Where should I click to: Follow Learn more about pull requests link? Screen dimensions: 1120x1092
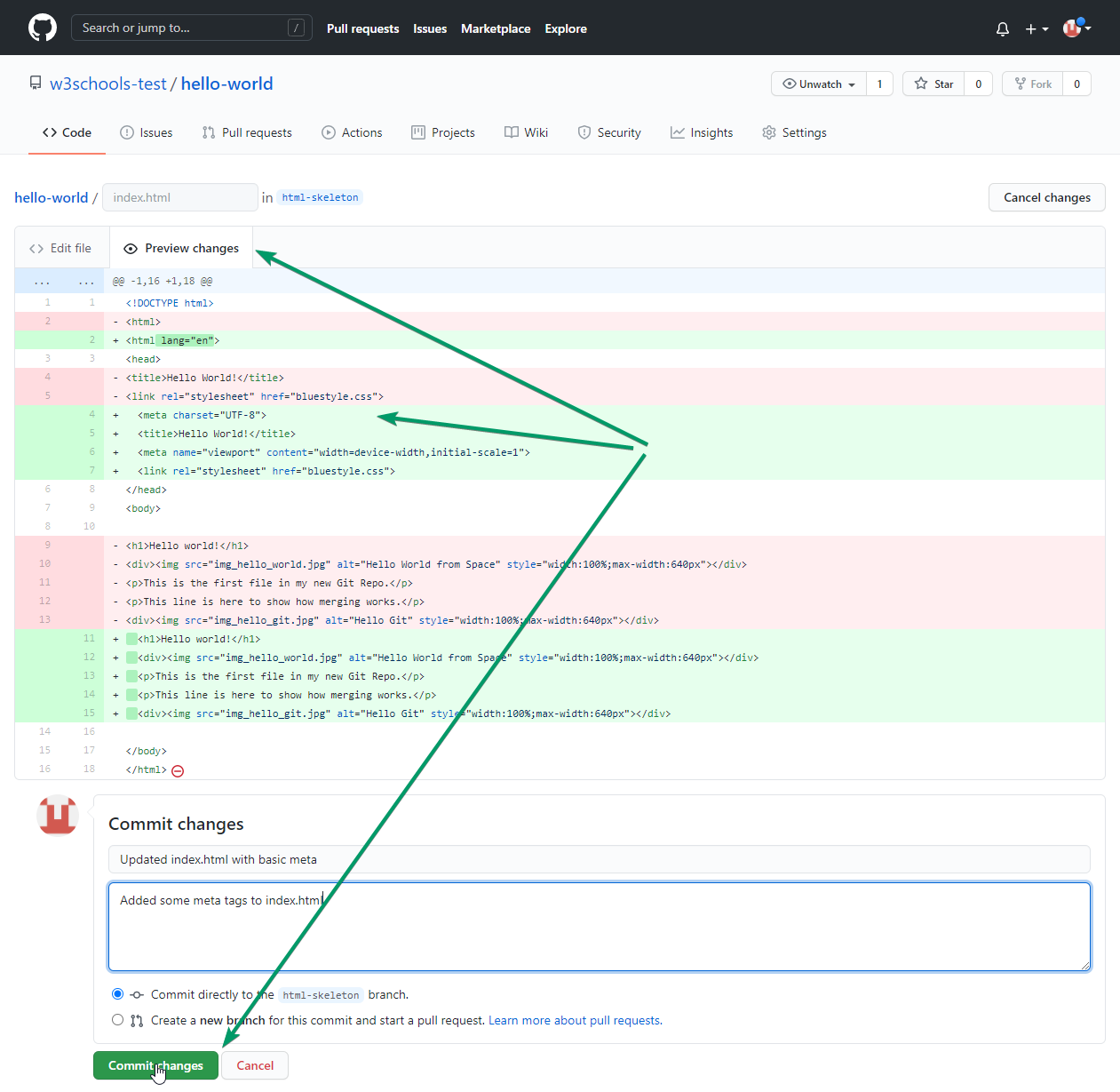point(575,1020)
